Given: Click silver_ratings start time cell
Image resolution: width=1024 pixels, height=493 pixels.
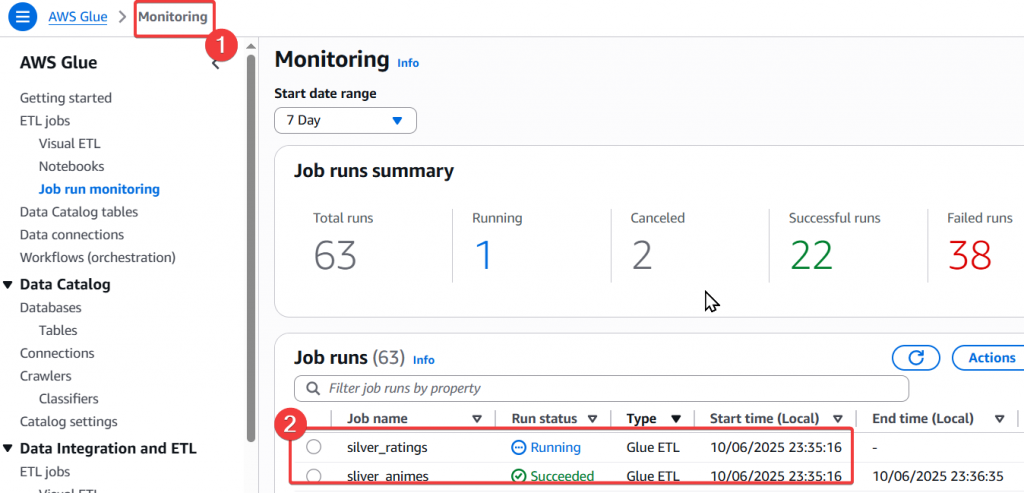Looking at the screenshot, I should [x=776, y=447].
